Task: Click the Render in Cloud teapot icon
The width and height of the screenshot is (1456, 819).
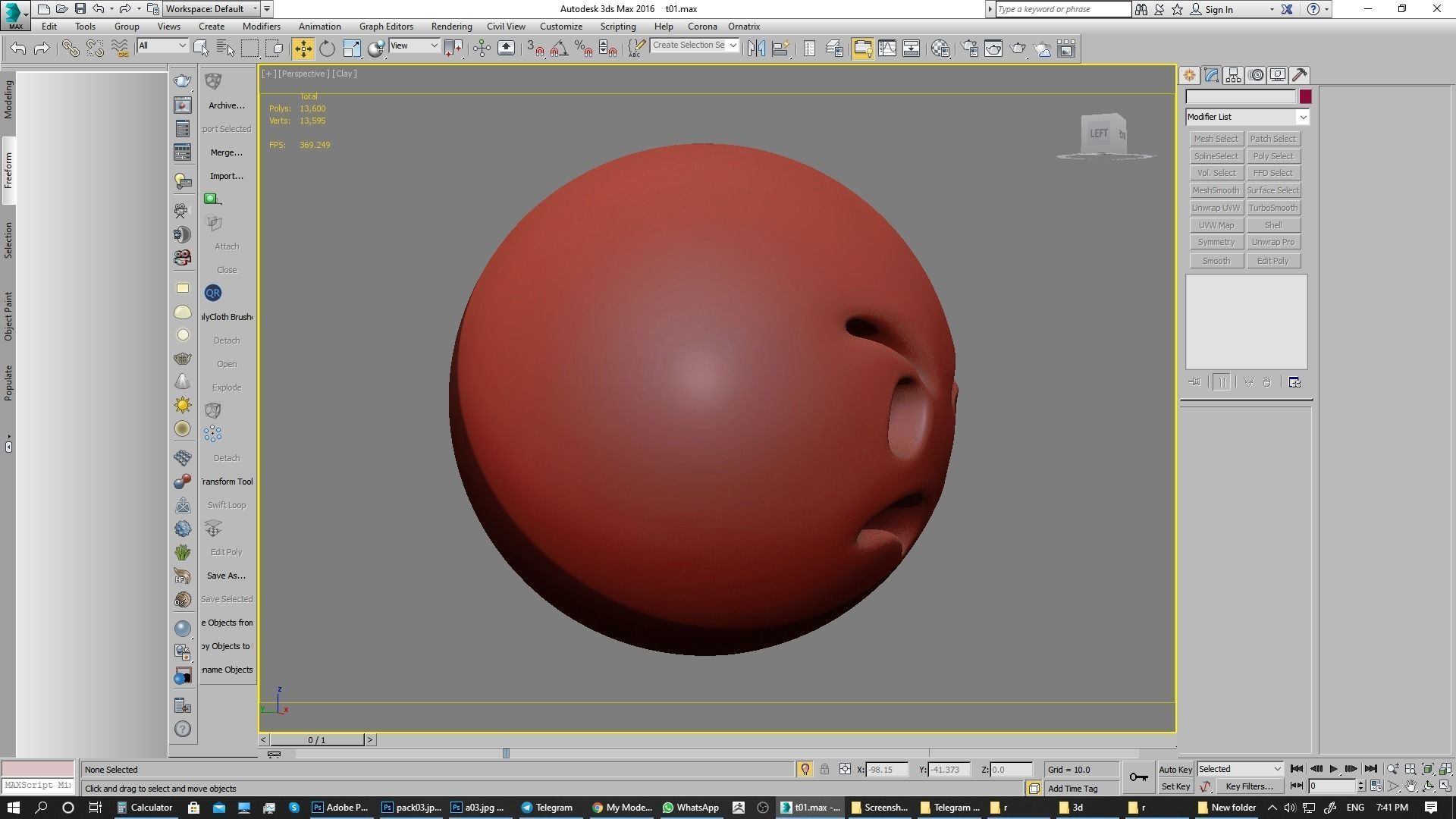Action: (x=1043, y=49)
